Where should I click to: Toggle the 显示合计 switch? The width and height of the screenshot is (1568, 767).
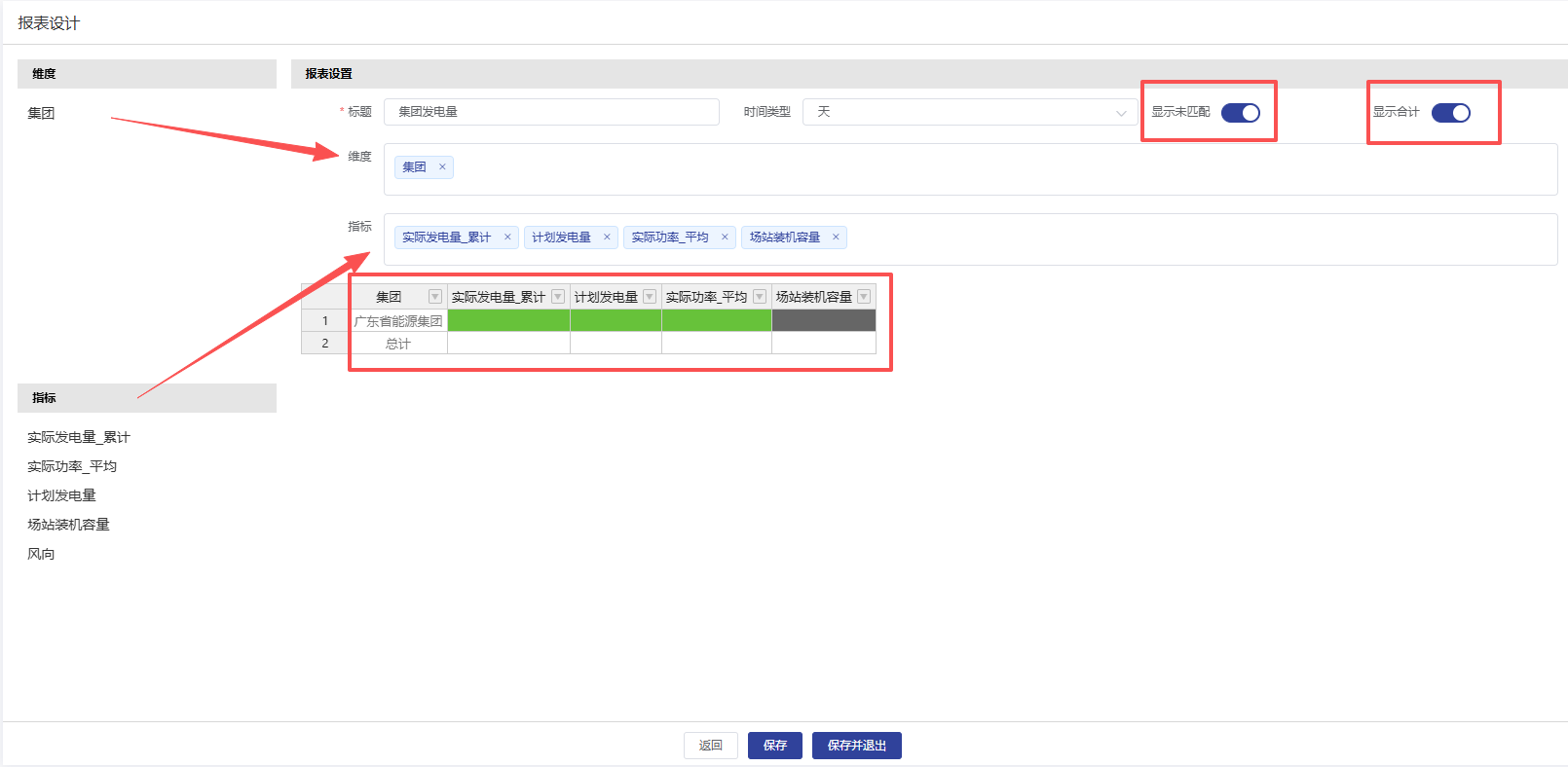pos(1450,113)
